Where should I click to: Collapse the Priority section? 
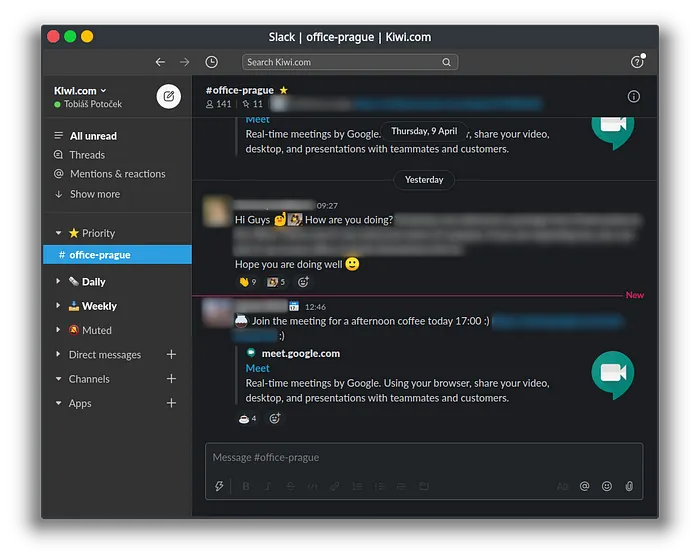pos(58,233)
